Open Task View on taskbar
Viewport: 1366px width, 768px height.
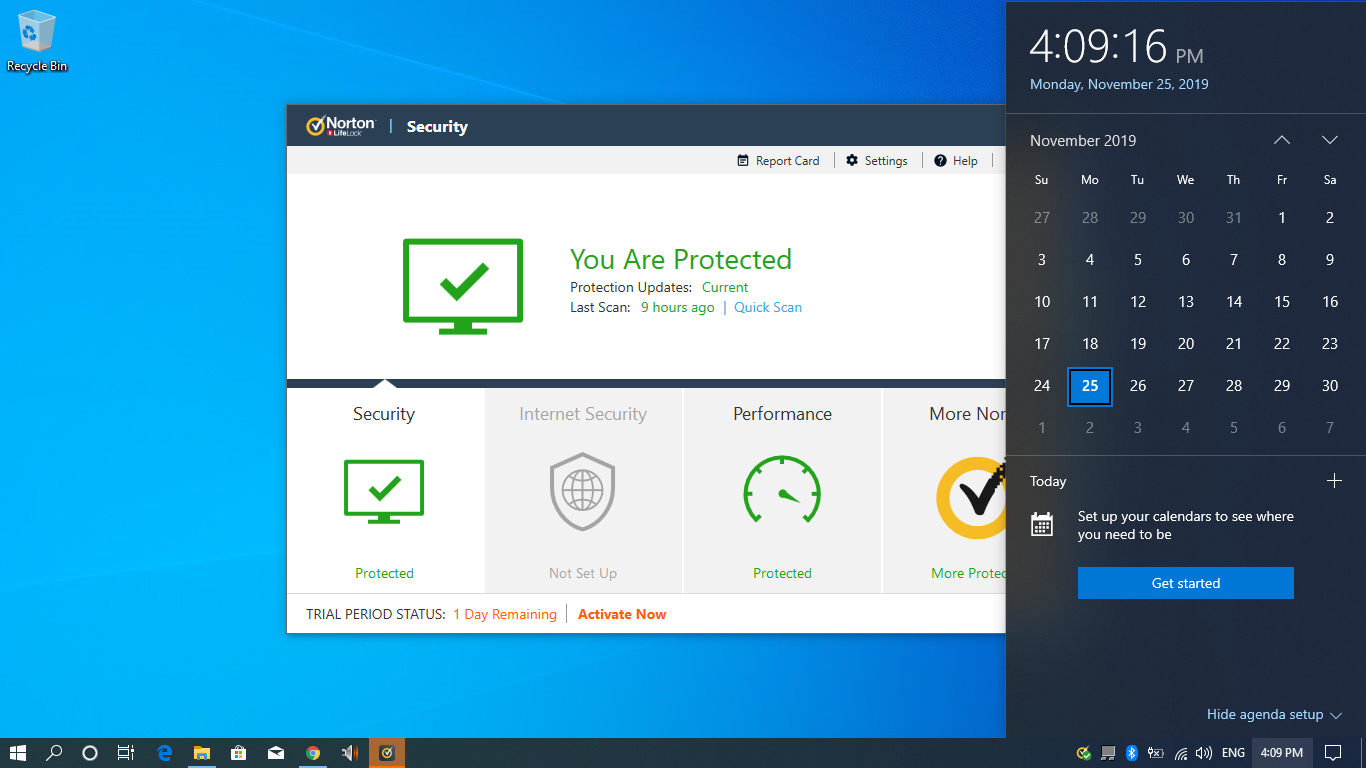[x=126, y=753]
